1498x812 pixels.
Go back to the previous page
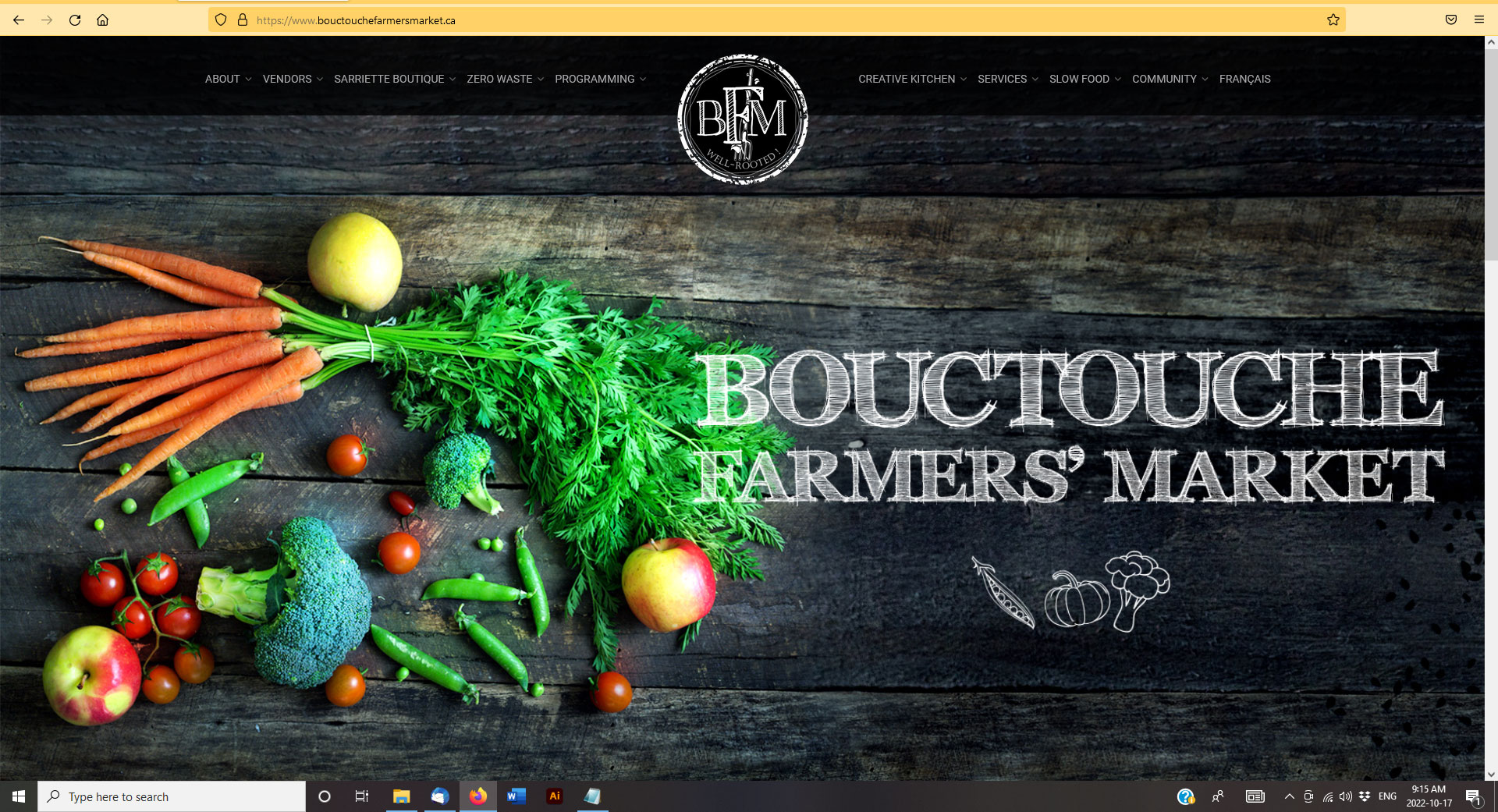click(19, 20)
